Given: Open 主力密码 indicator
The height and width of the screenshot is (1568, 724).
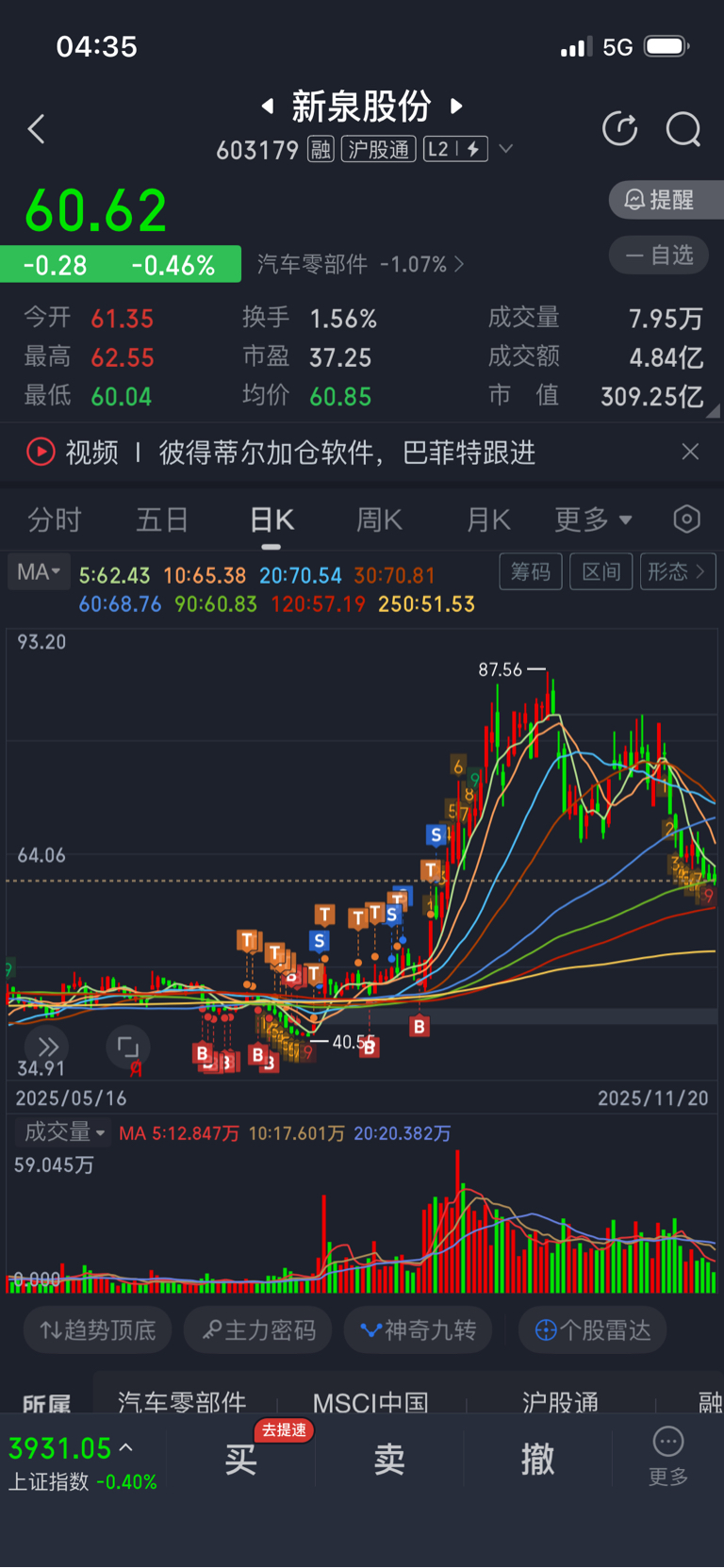Looking at the screenshot, I should pyautogui.click(x=258, y=1330).
